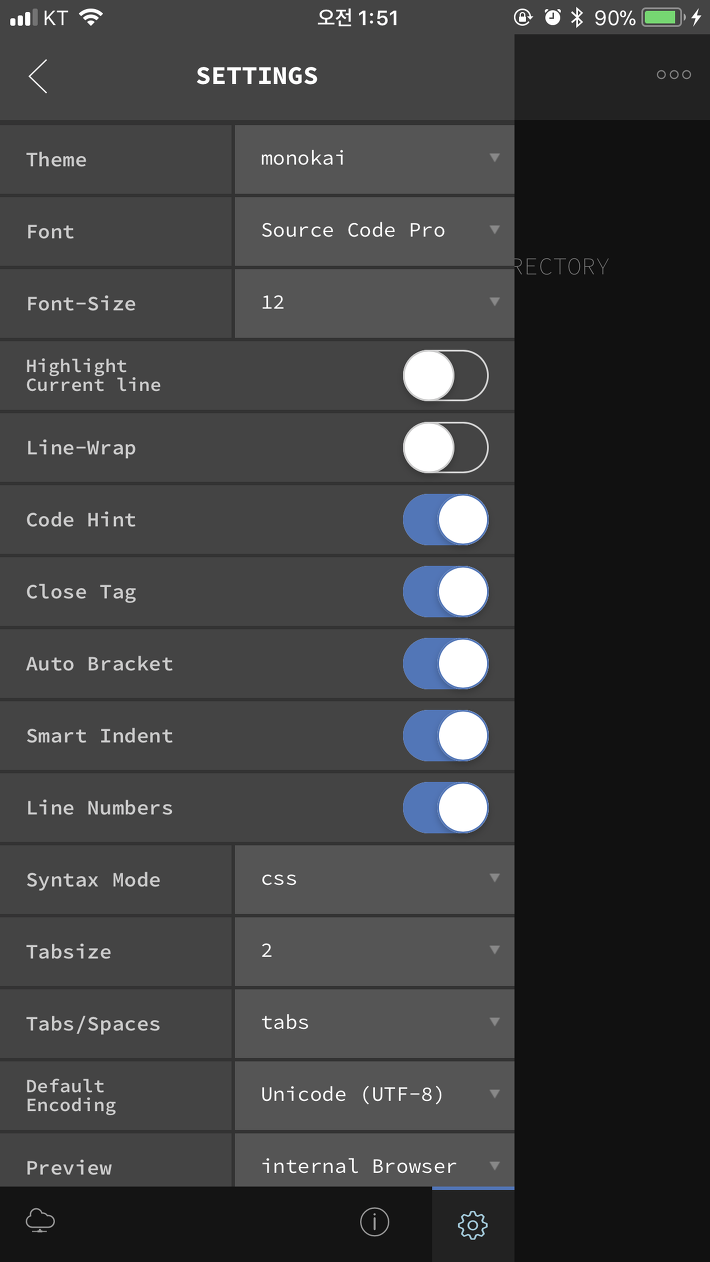The height and width of the screenshot is (1262, 710).
Task: Open the Theme dropdown showing monokai
Action: pyautogui.click(x=375, y=159)
